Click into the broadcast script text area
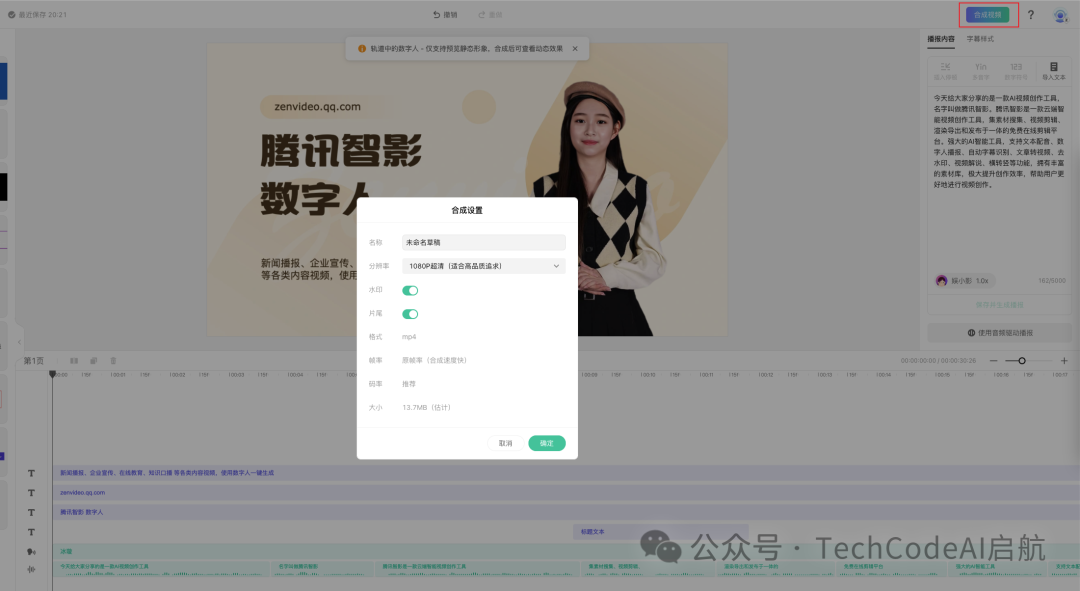Viewport: 1080px width, 591px height. (x=999, y=179)
